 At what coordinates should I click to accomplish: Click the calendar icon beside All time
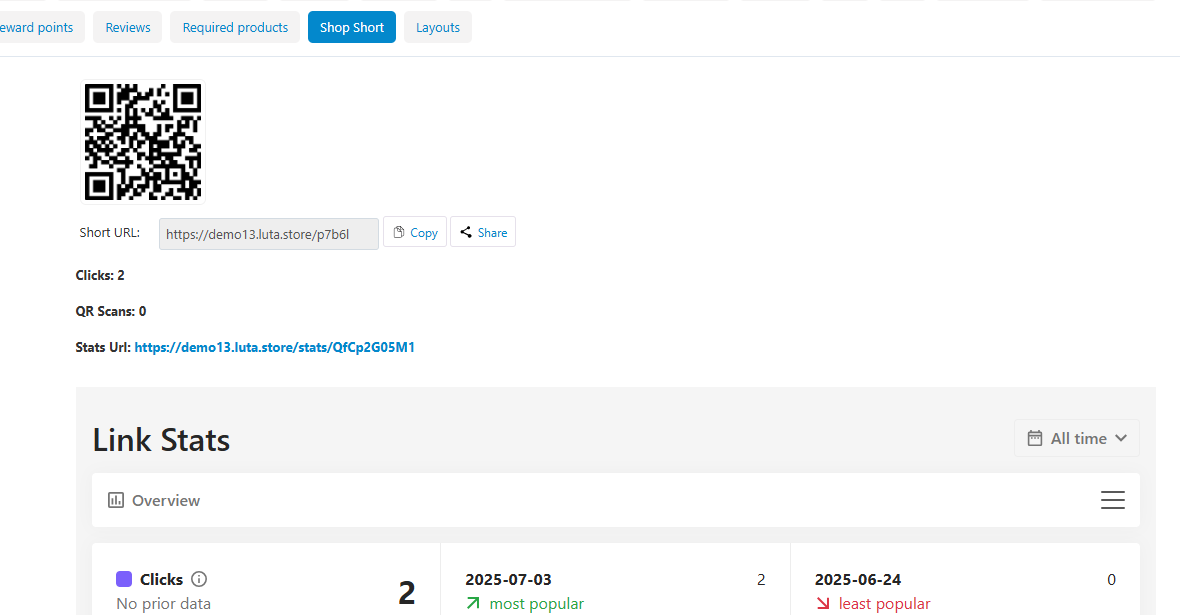pos(1034,438)
